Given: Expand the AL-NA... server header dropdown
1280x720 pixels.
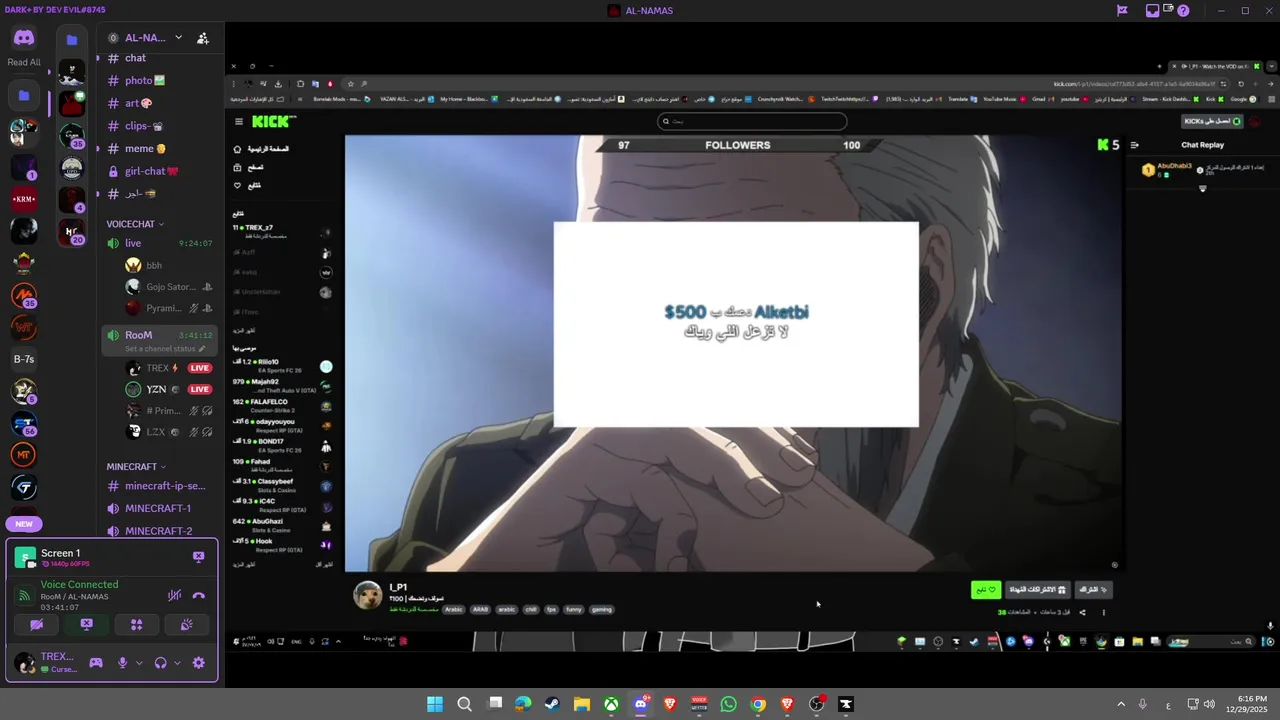Looking at the screenshot, I should click(178, 38).
